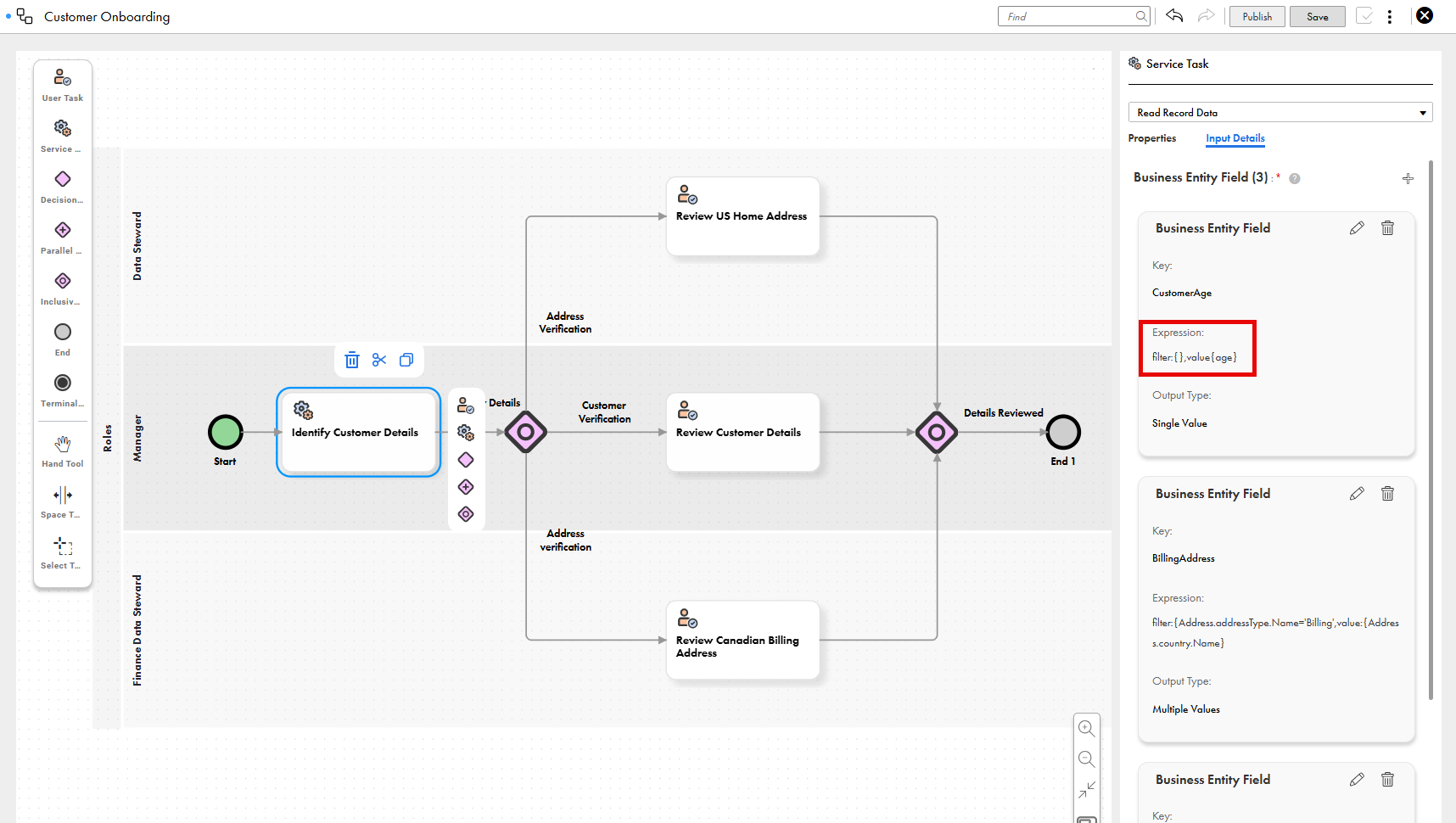Click the properties panel vertical scrollbar
This screenshot has height=823, width=1456.
pos(1431,429)
